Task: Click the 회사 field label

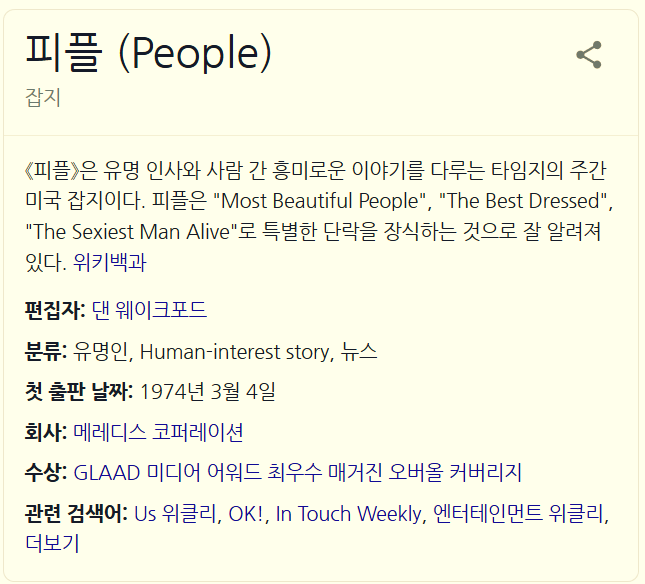Action: pyautogui.click(x=46, y=432)
